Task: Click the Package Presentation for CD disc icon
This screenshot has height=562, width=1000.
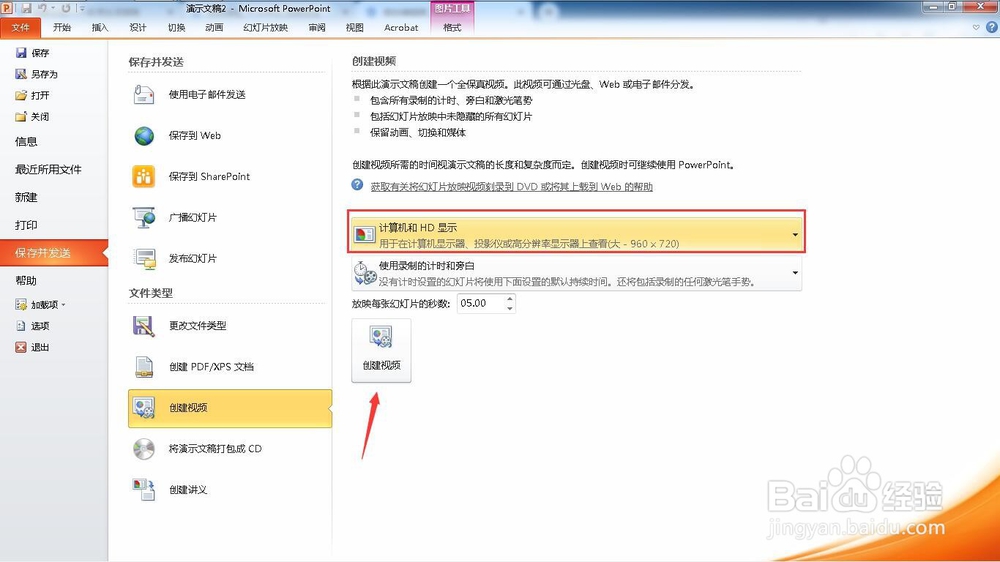Action: [x=144, y=448]
